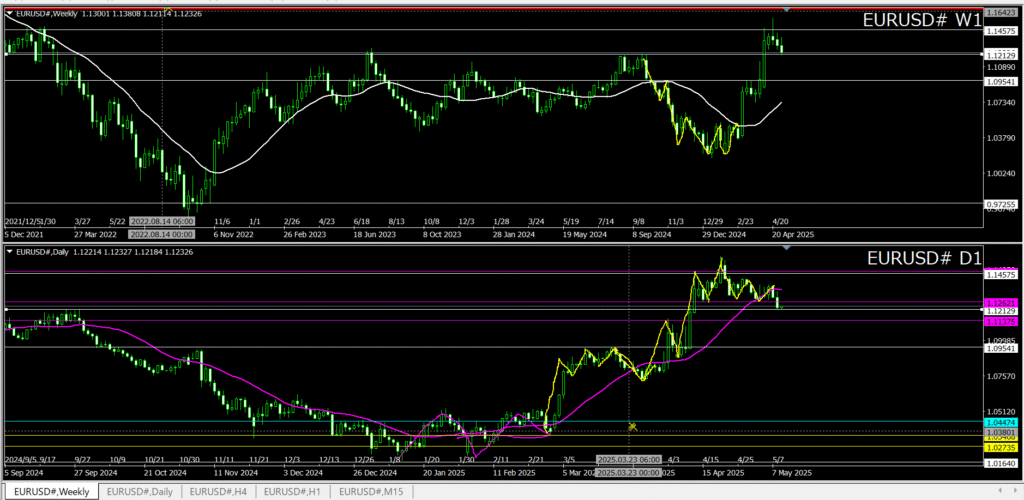Image resolution: width=1024 pixels, height=500 pixels.
Task: Switch to the EURUSD#,M15 tab
Action: click(372, 492)
